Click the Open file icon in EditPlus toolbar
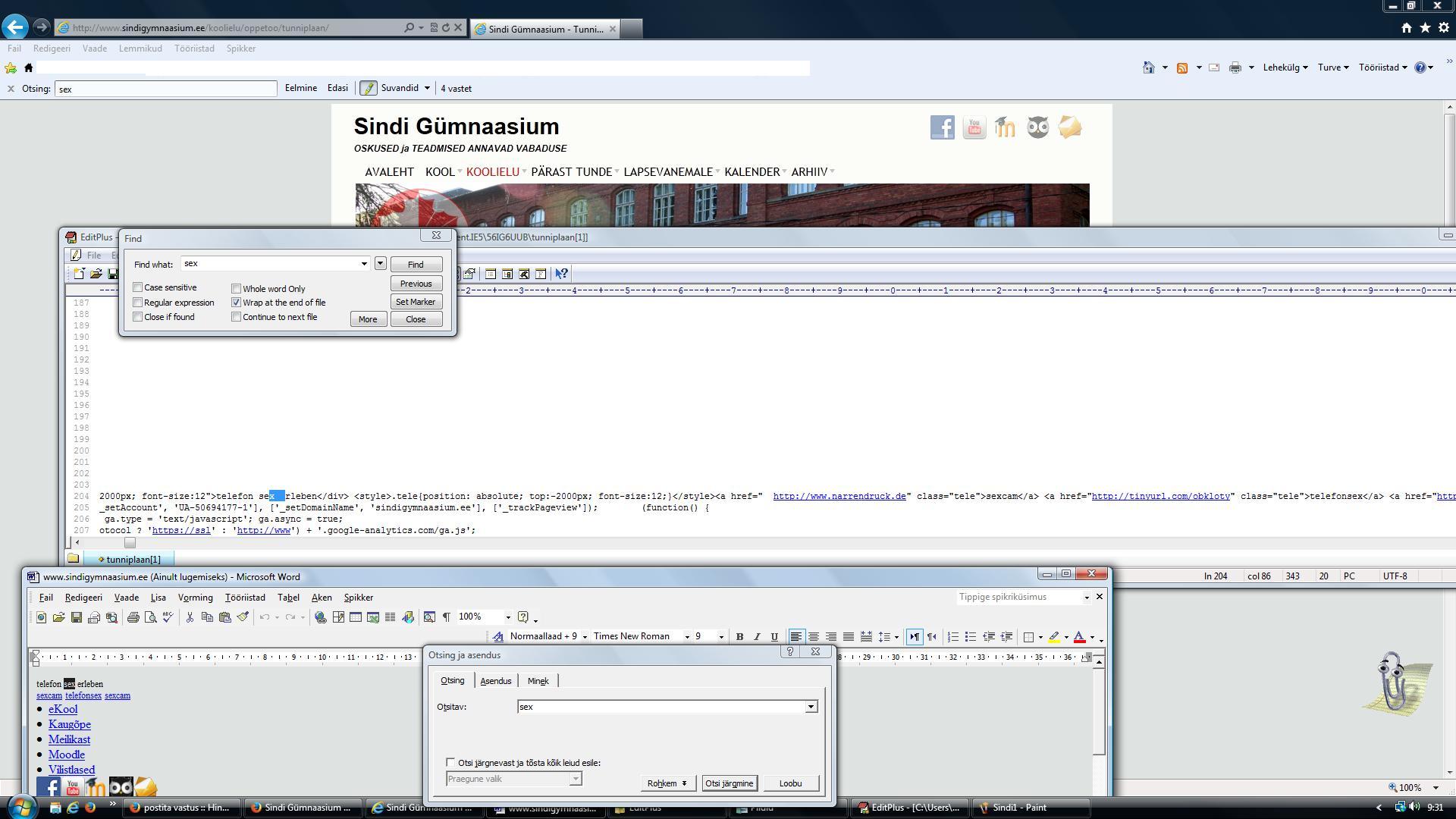Screen dimensions: 1456x819 [x=96, y=274]
